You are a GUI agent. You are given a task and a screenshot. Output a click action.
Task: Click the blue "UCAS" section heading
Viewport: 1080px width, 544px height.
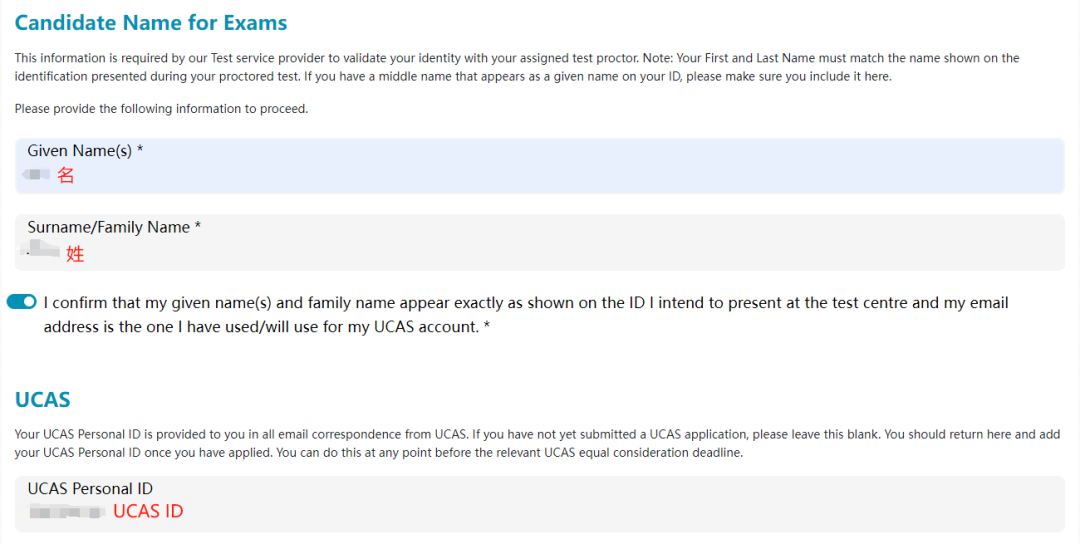(43, 400)
